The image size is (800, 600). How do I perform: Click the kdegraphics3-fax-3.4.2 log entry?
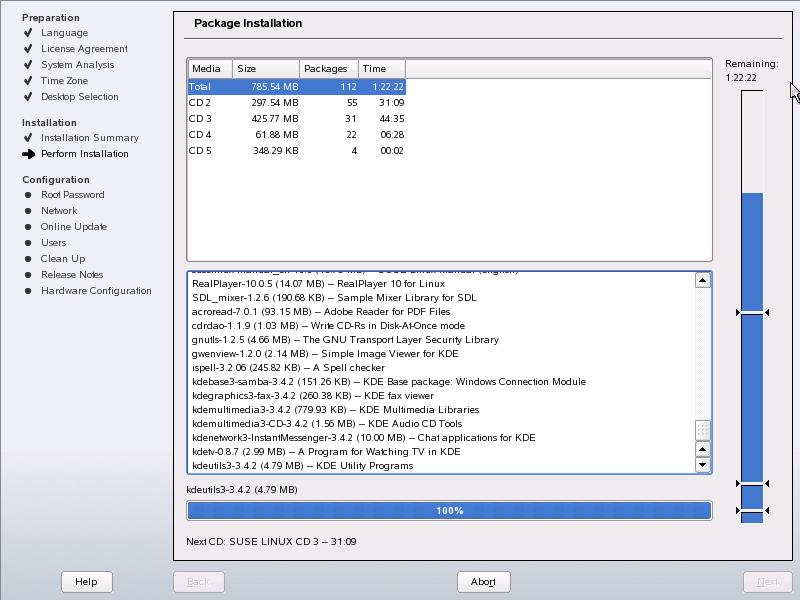[313, 396]
